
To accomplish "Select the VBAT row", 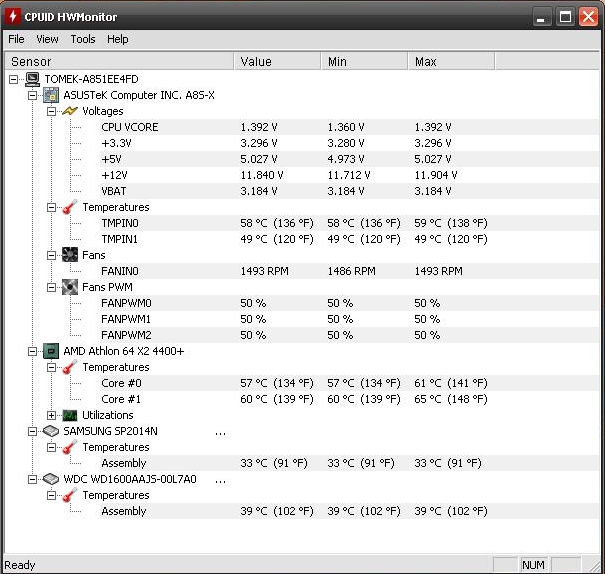I will (x=349, y=191).
